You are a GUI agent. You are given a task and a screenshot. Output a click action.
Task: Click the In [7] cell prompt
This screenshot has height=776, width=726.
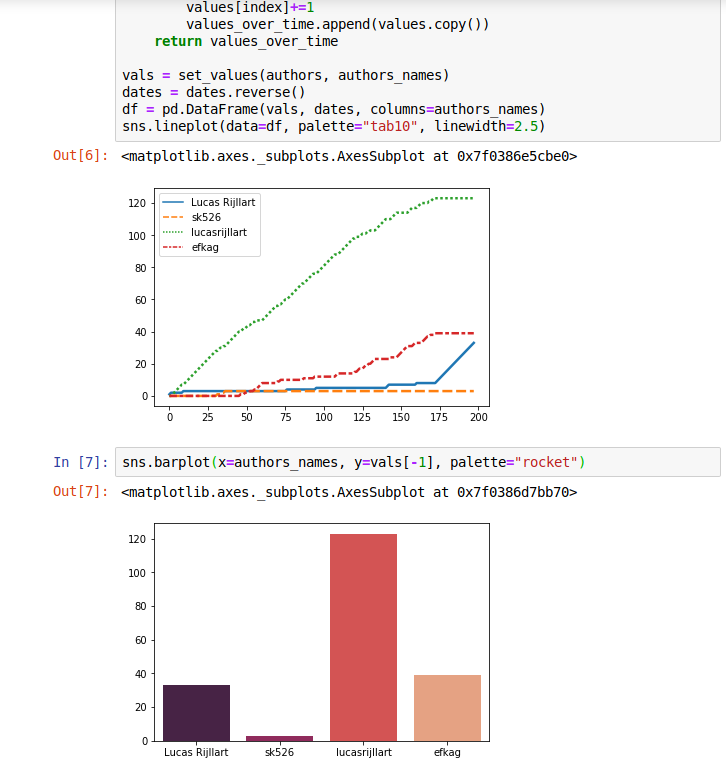pos(81,462)
